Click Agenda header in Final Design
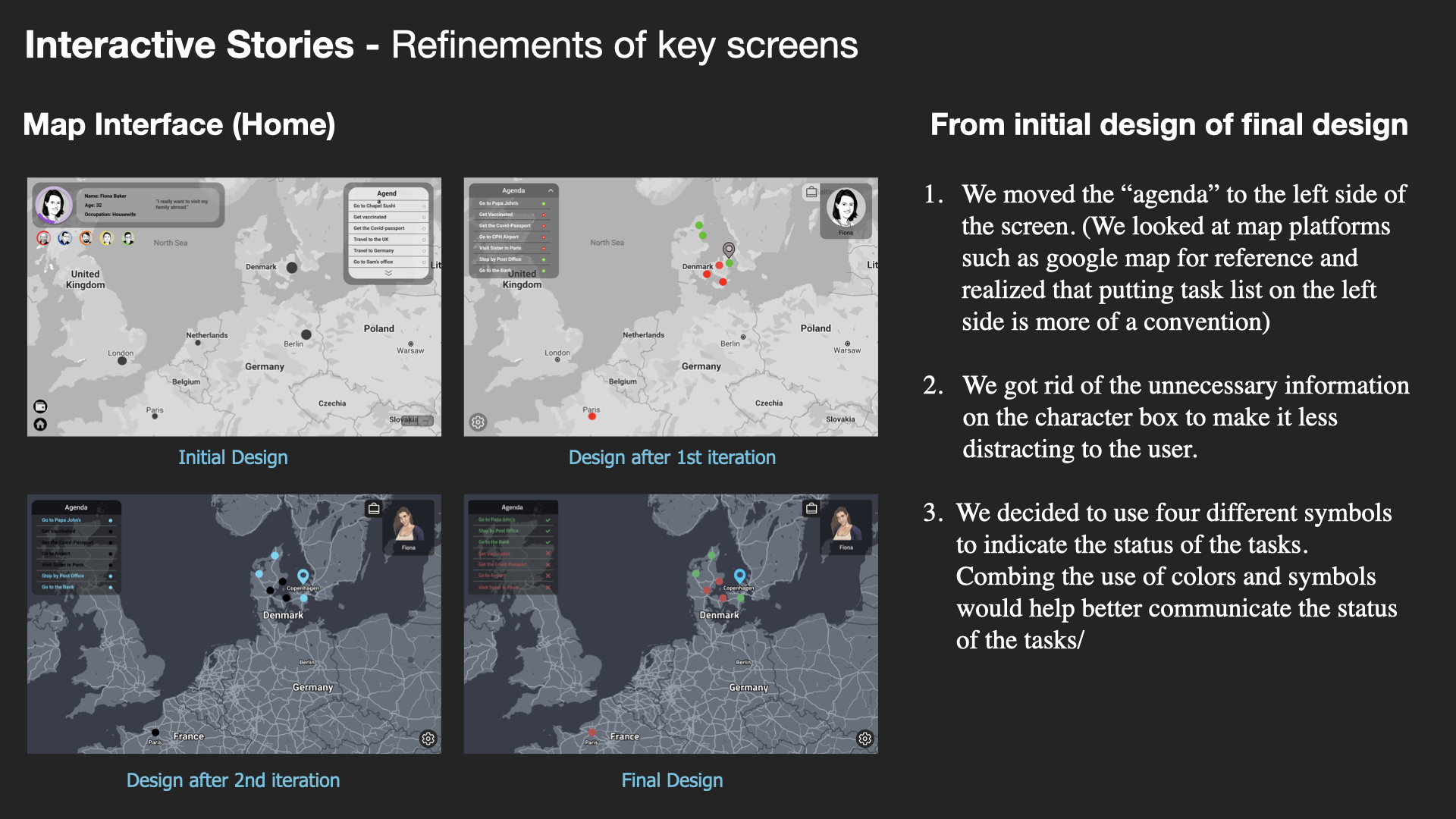The image size is (1456, 819). tap(513, 507)
